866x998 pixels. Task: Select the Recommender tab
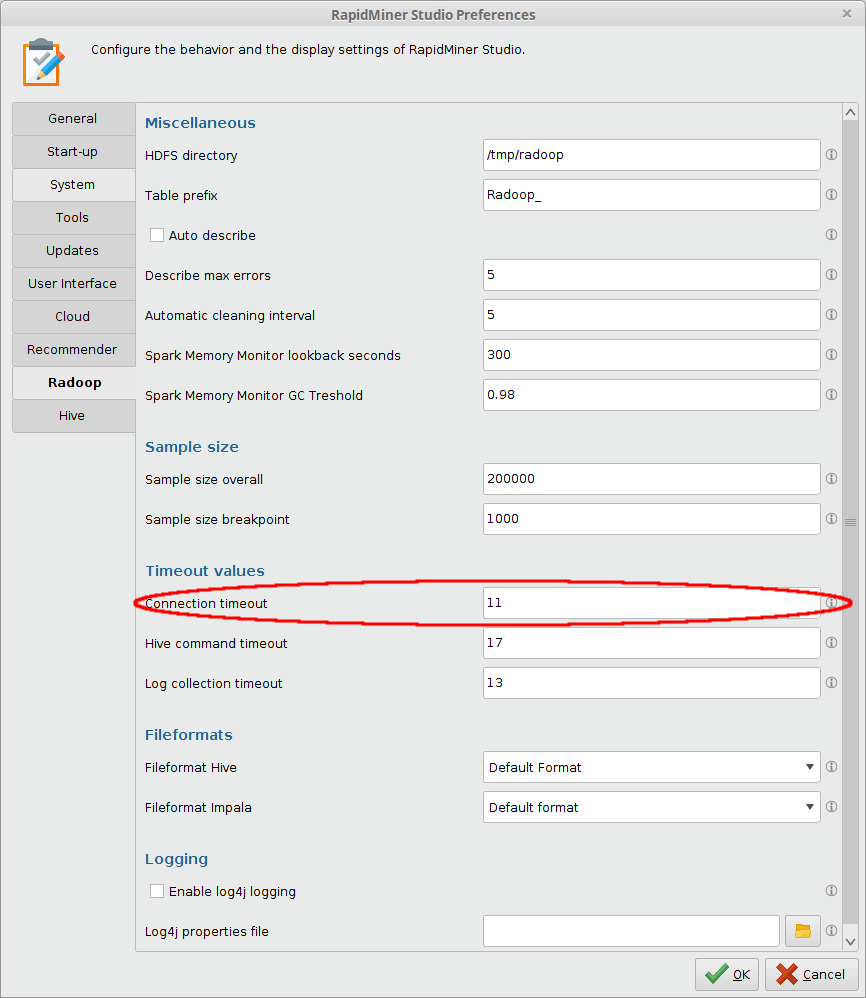(73, 350)
